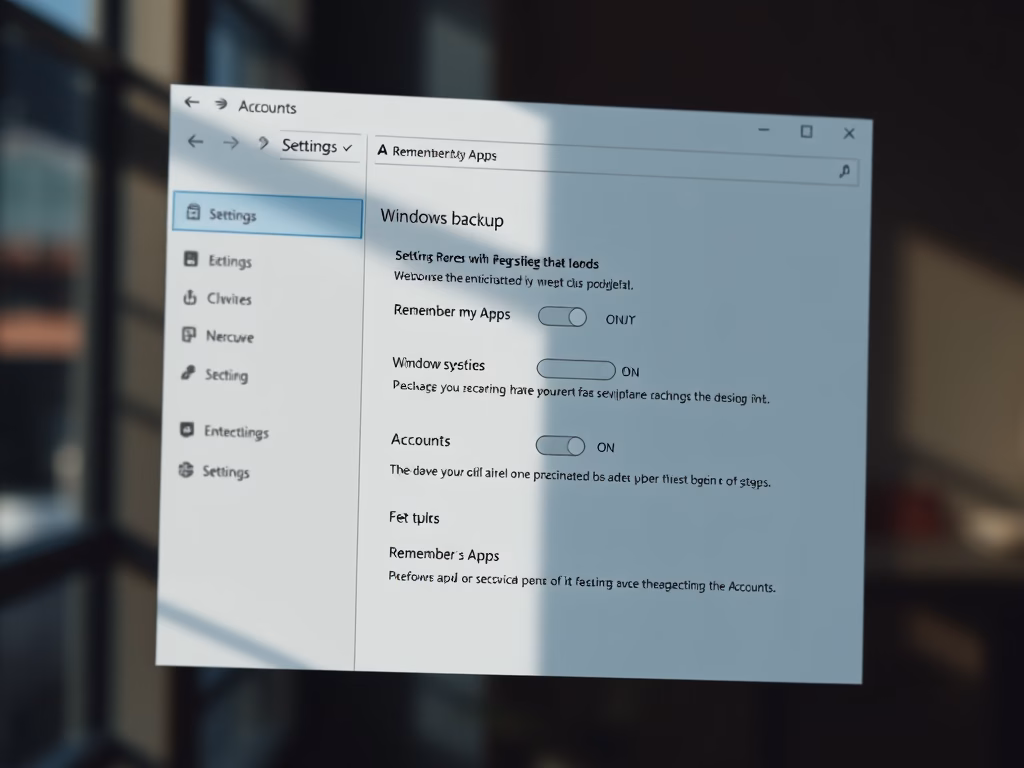Go forward using arrow left of Settings dropdown

point(231,142)
